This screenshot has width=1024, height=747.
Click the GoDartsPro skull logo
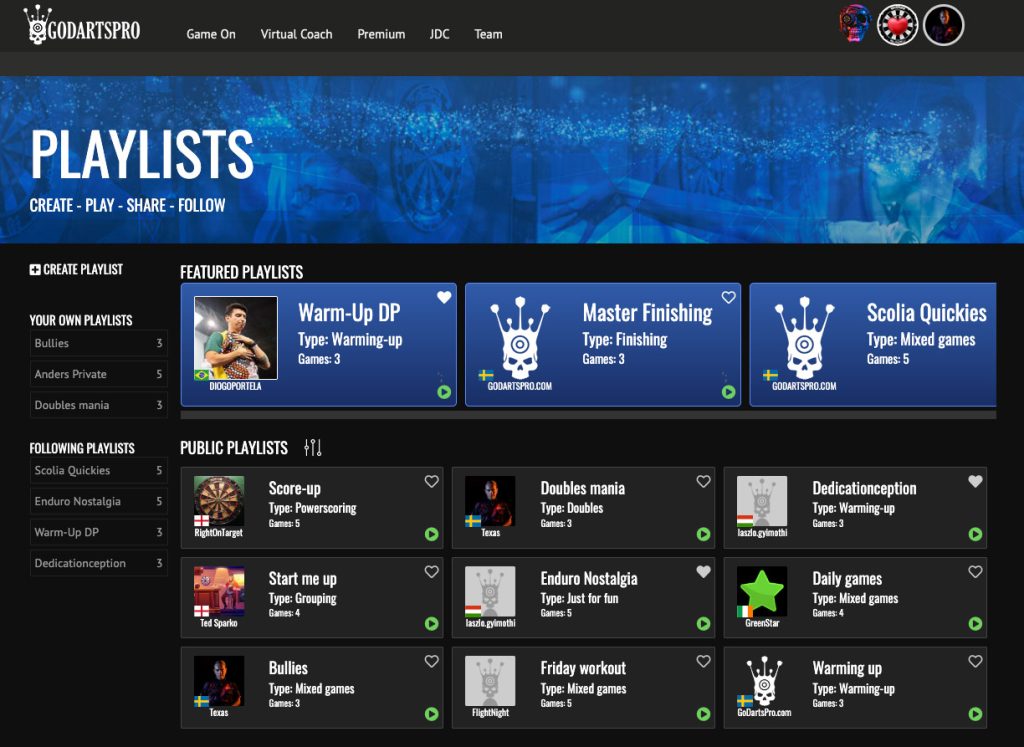tap(82, 26)
